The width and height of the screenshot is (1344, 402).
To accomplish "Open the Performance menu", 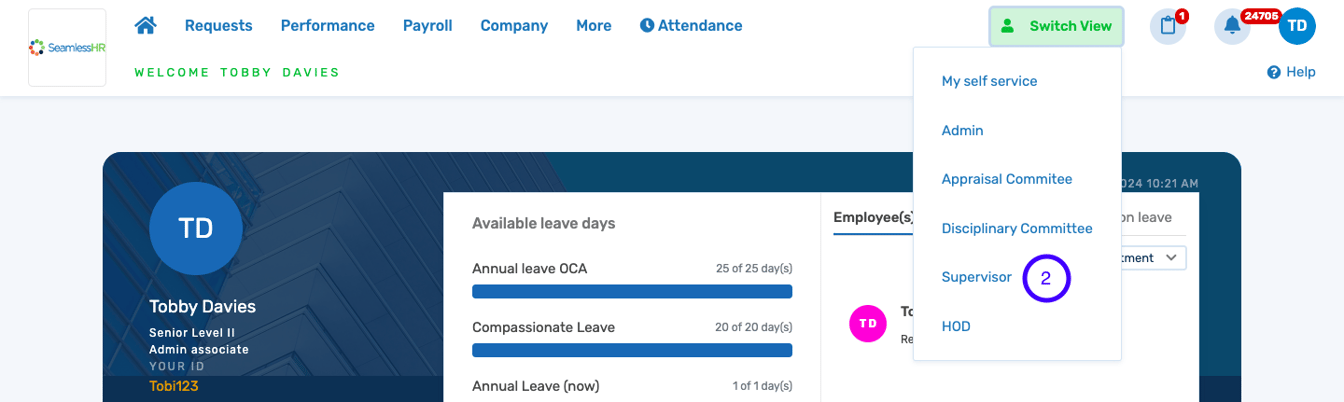I will coord(327,26).
